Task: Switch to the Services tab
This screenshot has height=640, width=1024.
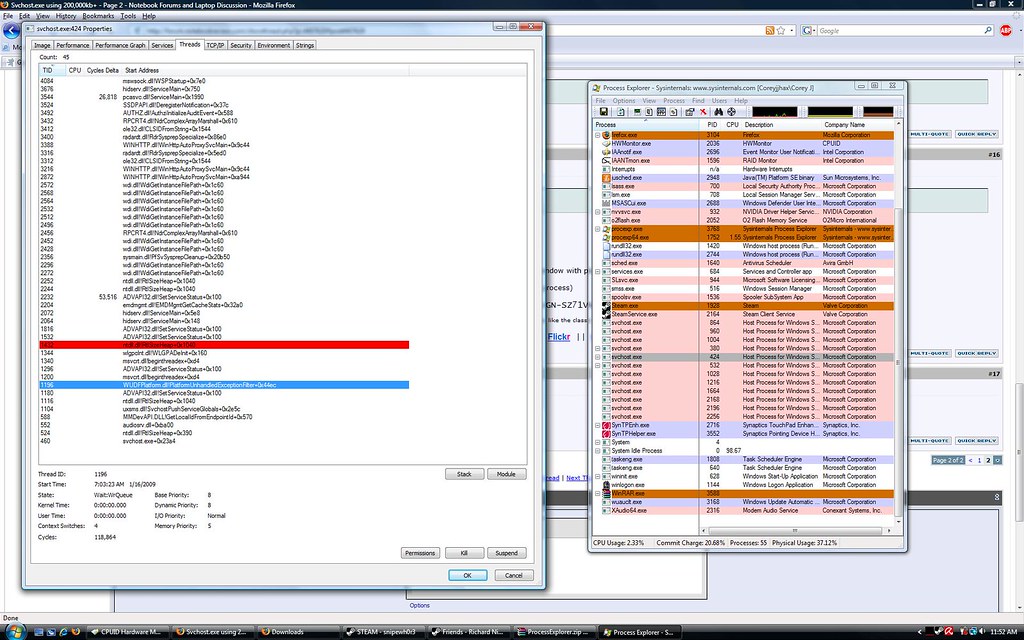Action: (162, 46)
